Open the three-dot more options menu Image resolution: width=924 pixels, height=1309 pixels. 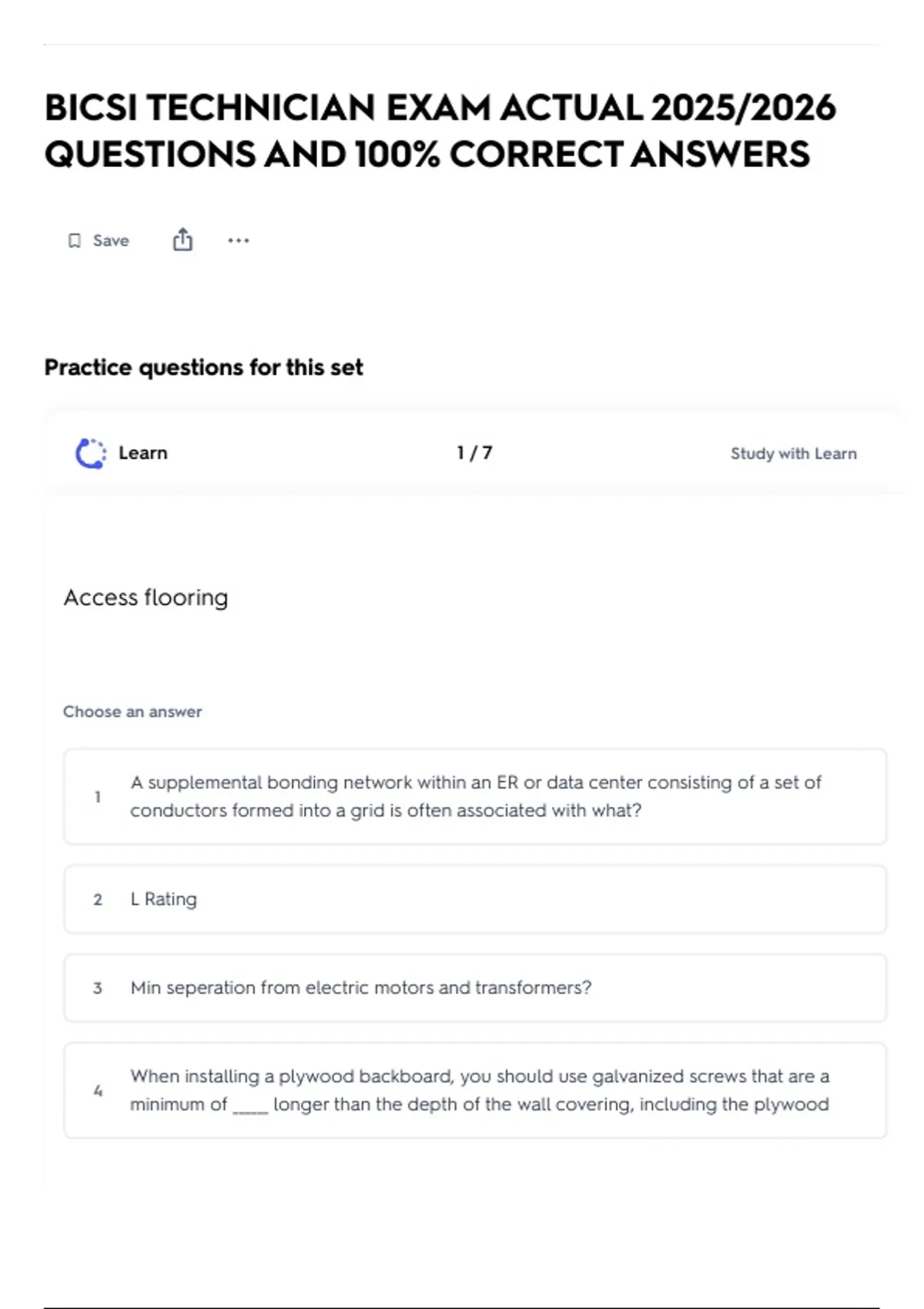[x=239, y=241]
